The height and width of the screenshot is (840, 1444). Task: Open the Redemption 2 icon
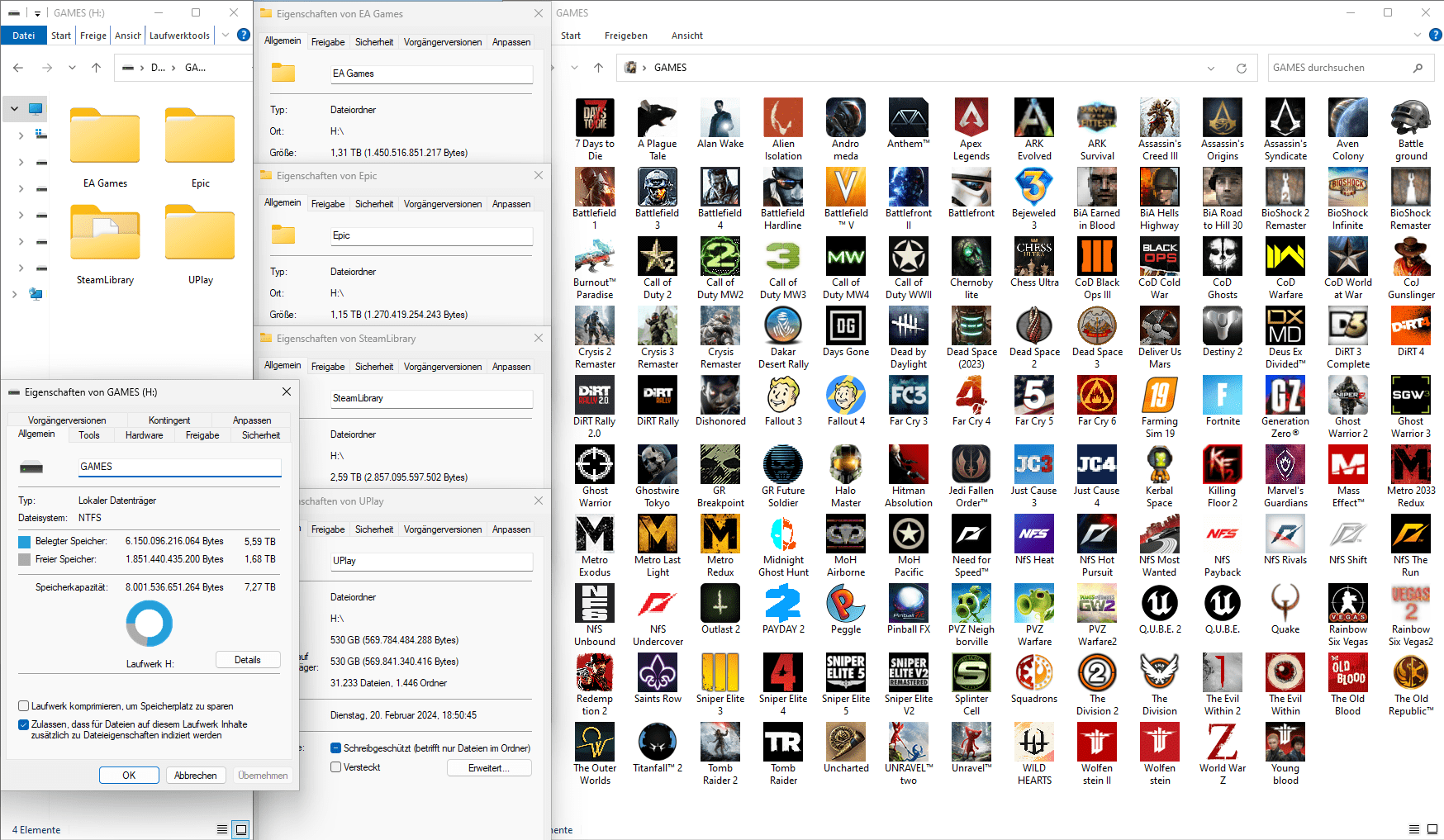point(595,685)
